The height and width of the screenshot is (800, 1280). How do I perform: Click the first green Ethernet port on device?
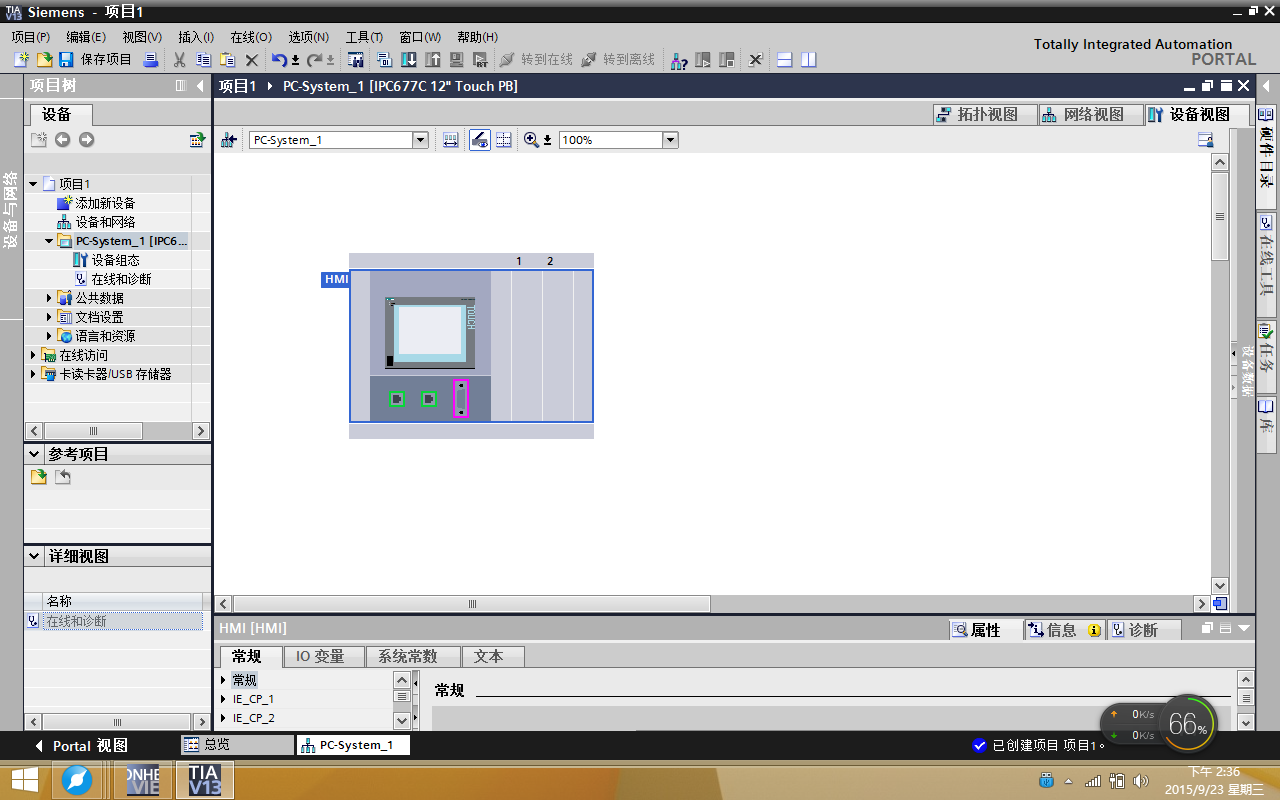point(397,399)
